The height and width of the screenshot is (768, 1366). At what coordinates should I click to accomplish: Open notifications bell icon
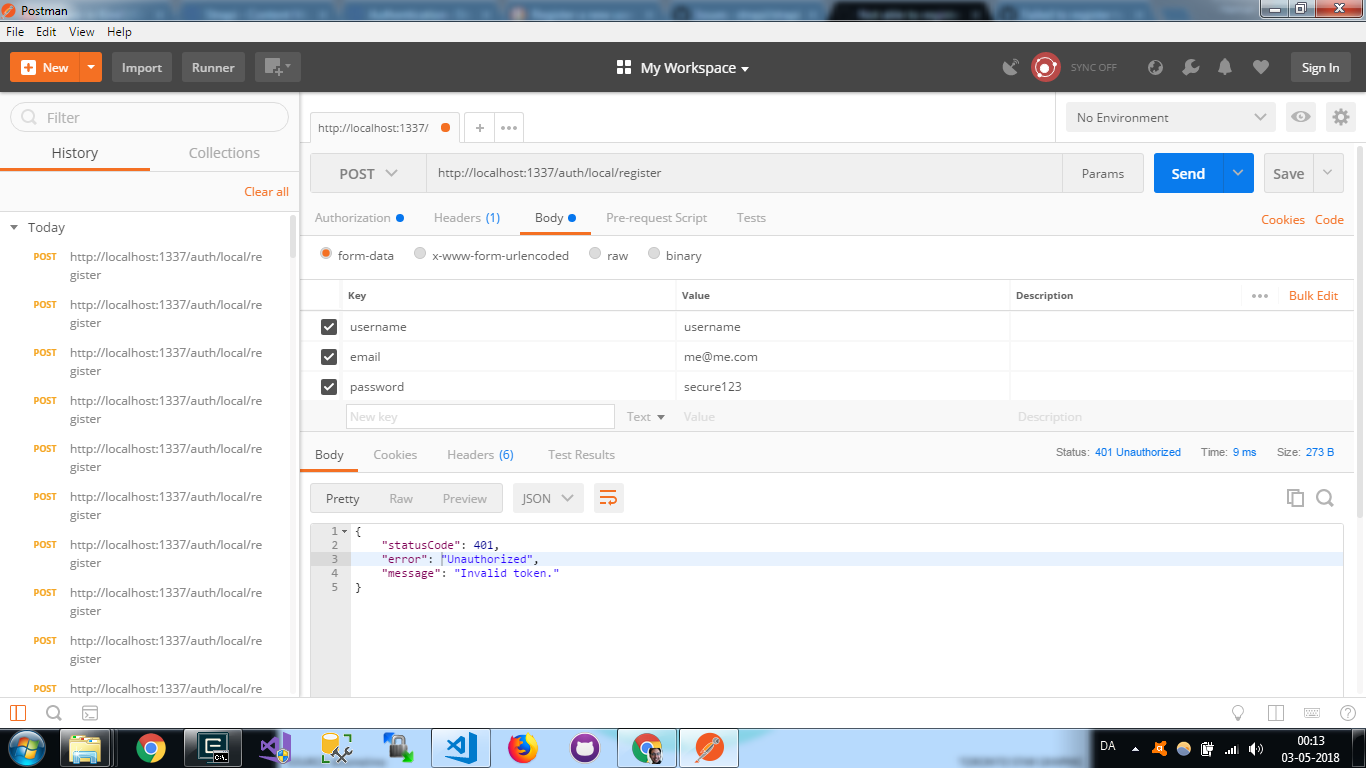(x=1225, y=67)
